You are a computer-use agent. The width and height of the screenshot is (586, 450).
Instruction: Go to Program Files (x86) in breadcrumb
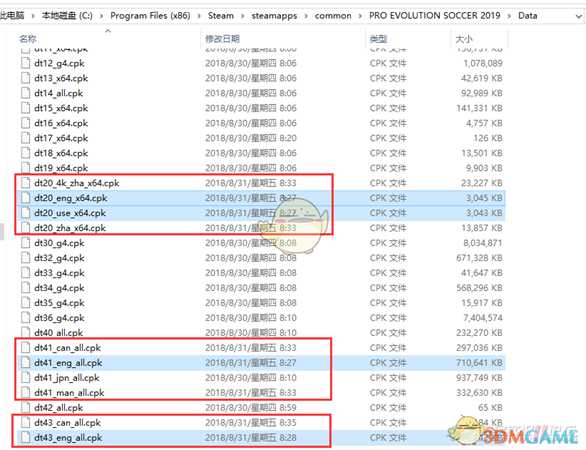150,16
